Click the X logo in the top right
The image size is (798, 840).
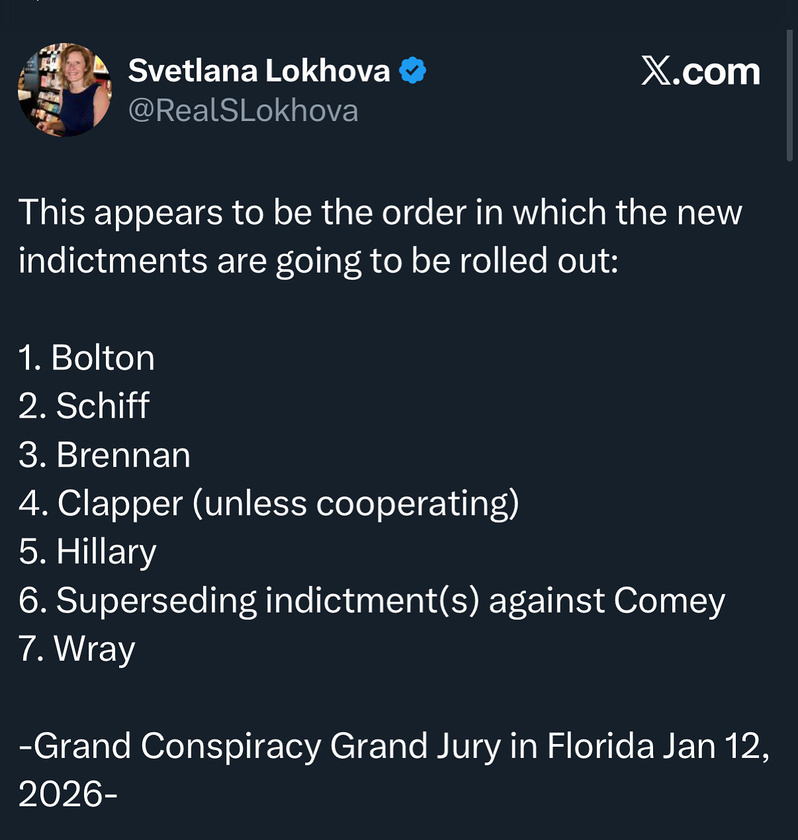[x=656, y=72]
